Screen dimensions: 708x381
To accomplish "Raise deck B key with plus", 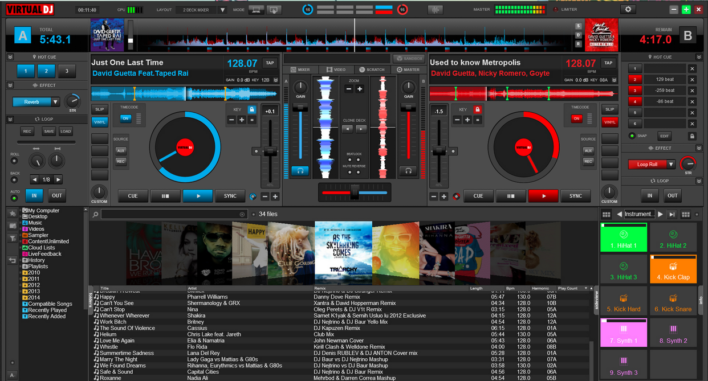I will [467, 120].
